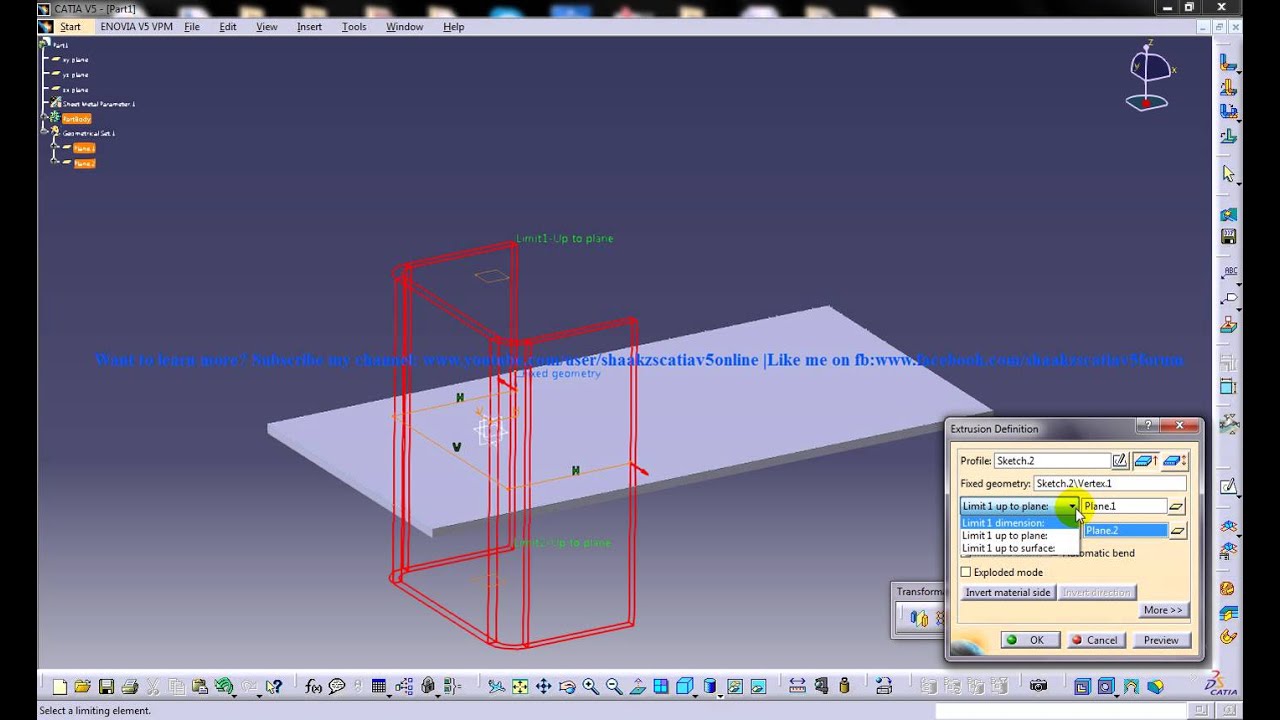This screenshot has height=720, width=1280.
Task: Select Plane.1 in the specification tree
Action: click(84, 148)
